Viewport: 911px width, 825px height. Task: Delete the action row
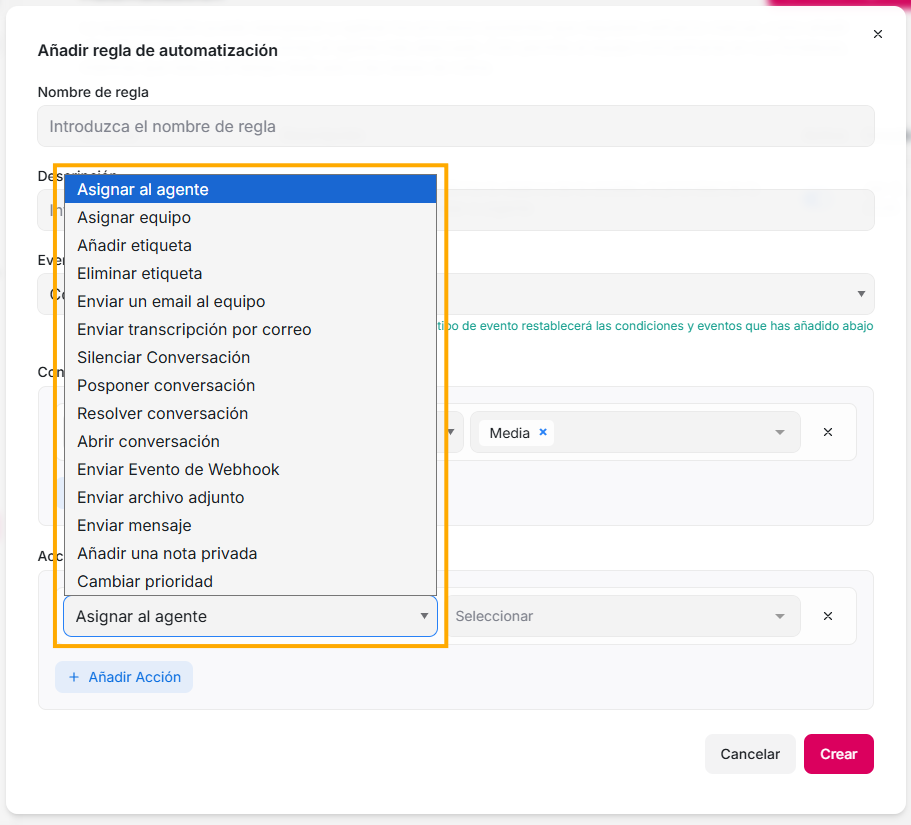tap(828, 616)
